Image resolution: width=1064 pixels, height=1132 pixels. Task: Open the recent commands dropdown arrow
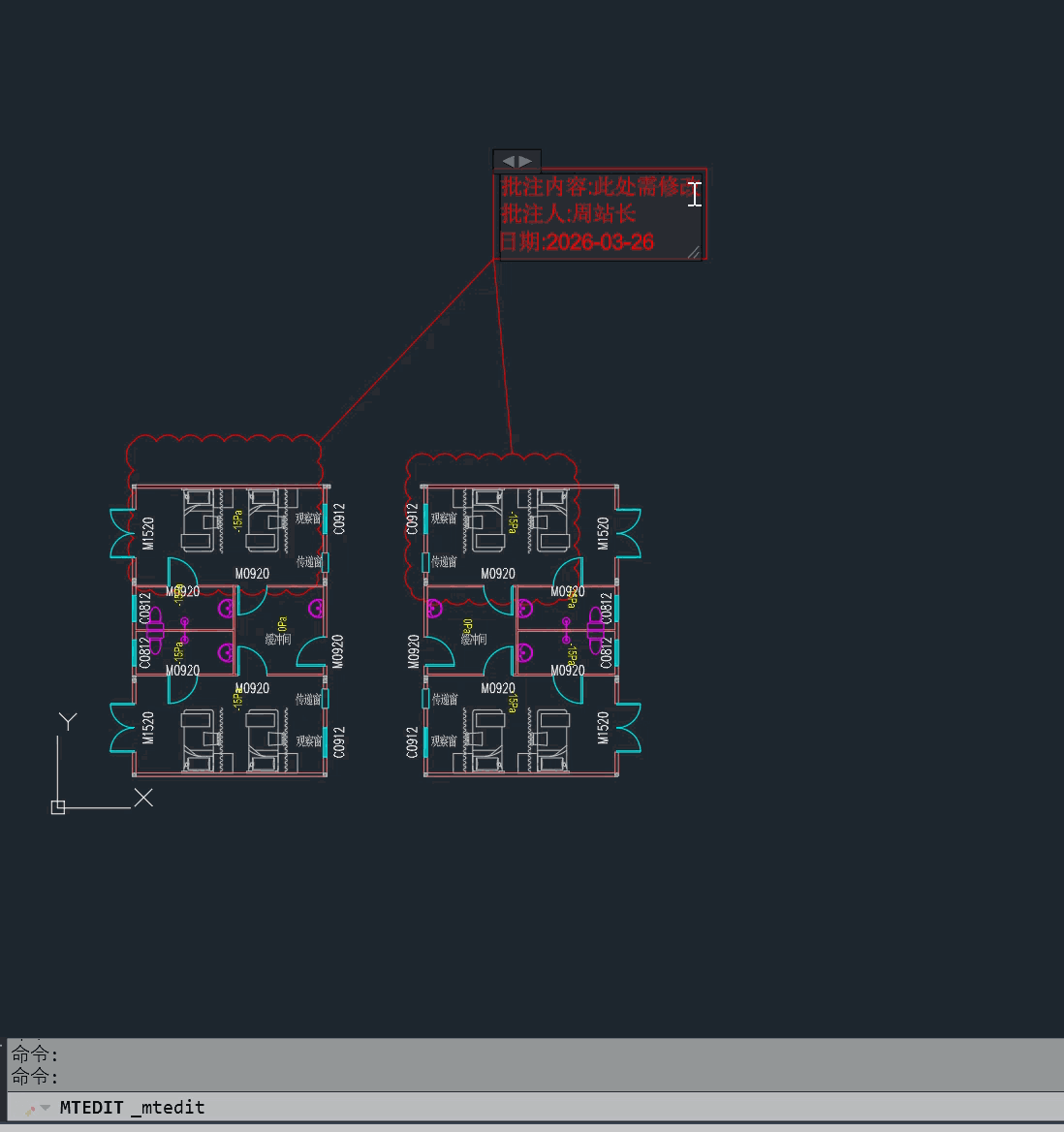(x=45, y=1108)
